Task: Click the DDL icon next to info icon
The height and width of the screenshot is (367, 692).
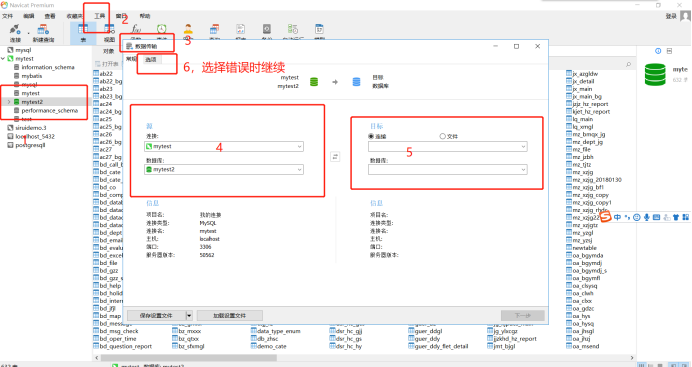Action: click(669, 51)
